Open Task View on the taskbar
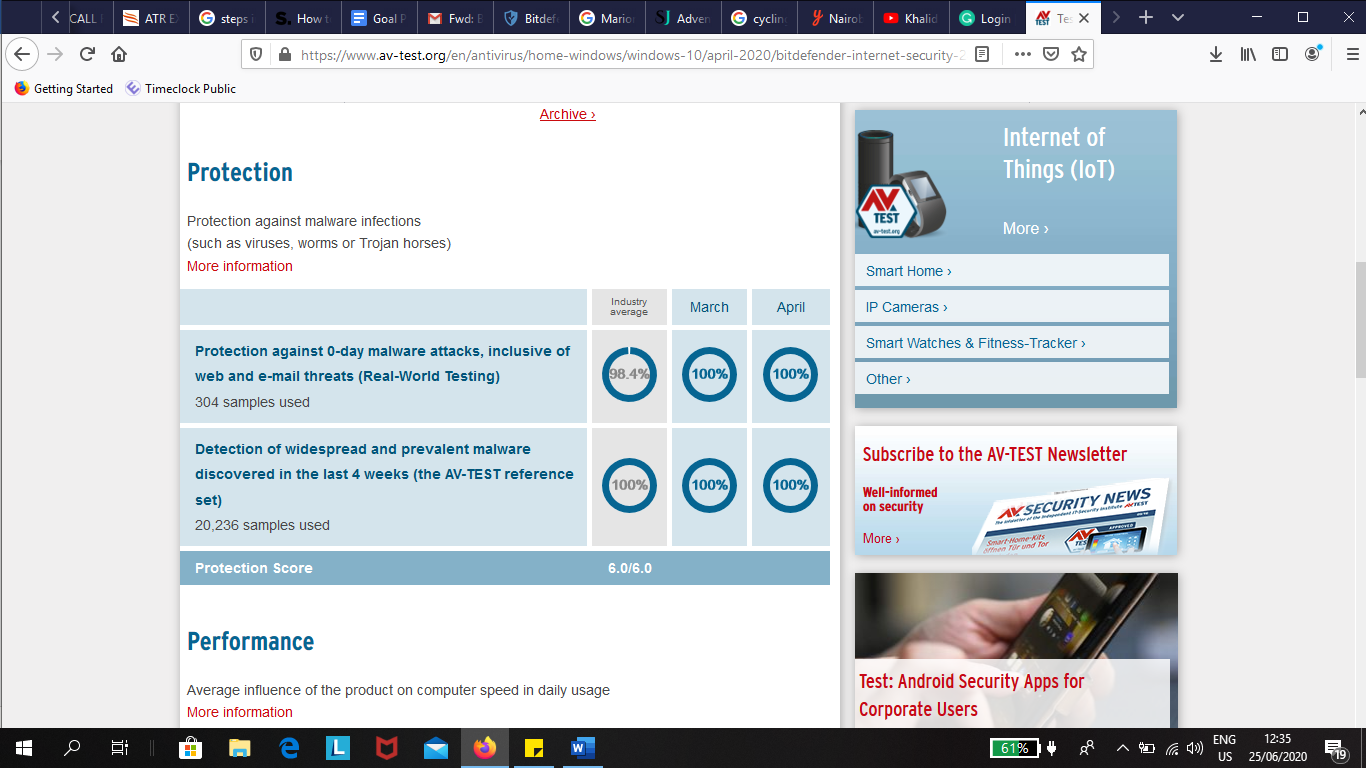The width and height of the screenshot is (1366, 768). (x=120, y=748)
